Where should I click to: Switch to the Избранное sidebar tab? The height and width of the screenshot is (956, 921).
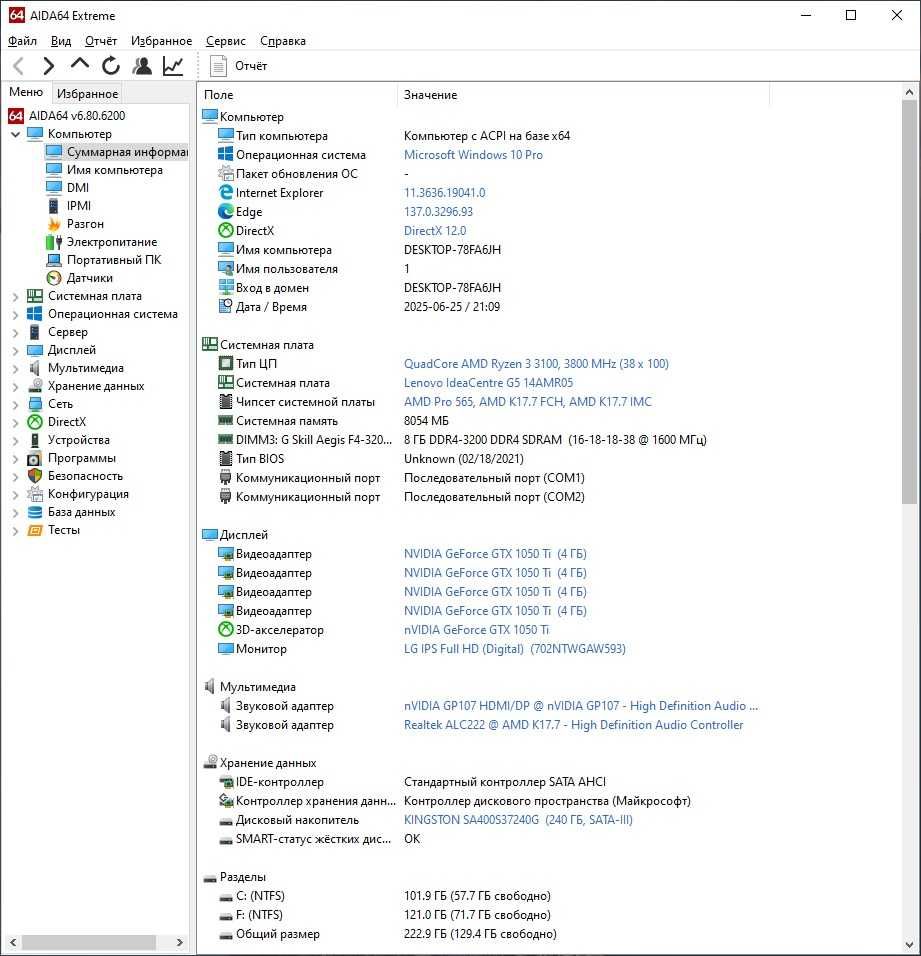click(87, 93)
